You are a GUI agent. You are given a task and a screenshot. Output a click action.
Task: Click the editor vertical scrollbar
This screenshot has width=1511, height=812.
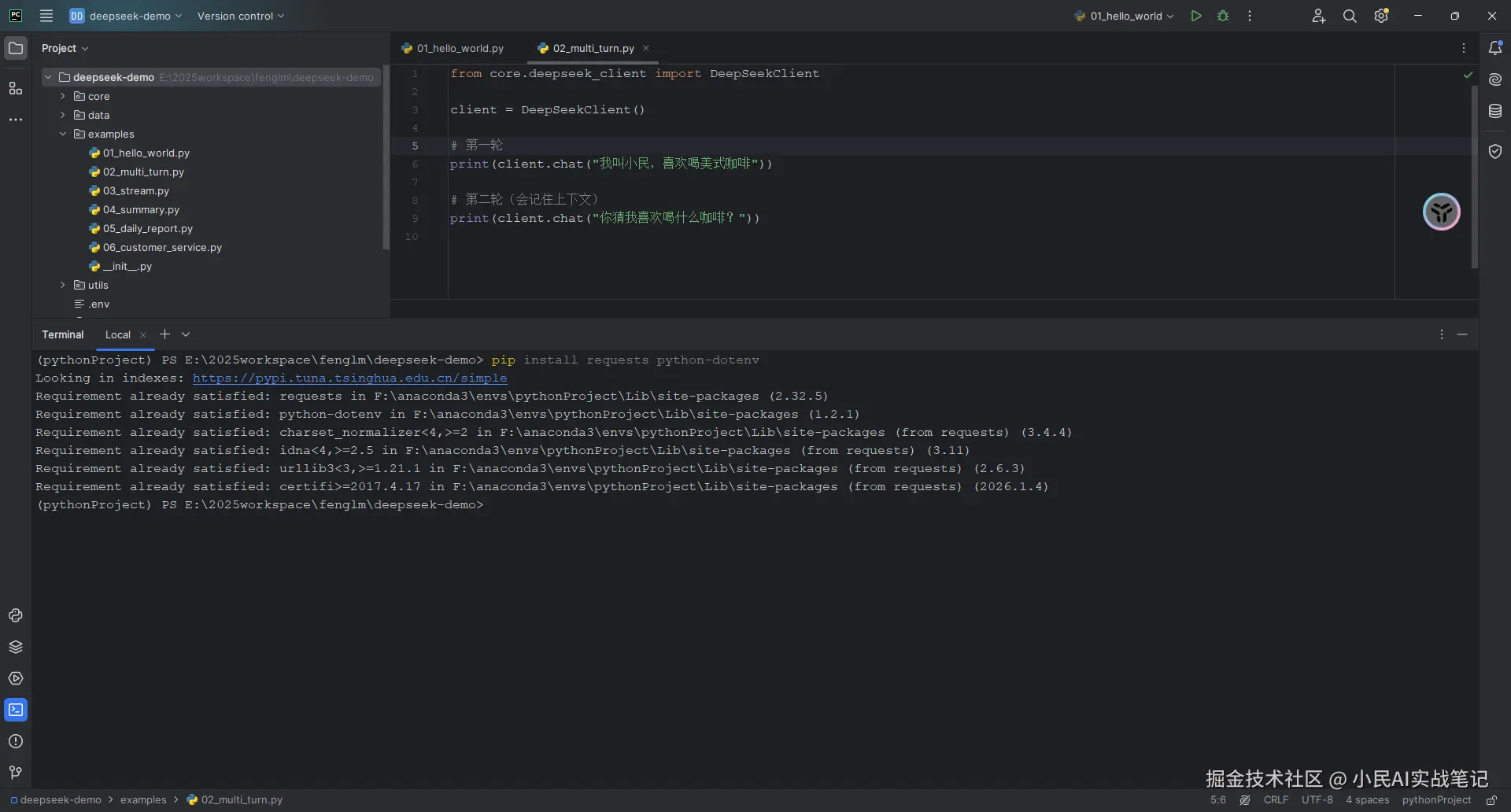click(x=1475, y=176)
